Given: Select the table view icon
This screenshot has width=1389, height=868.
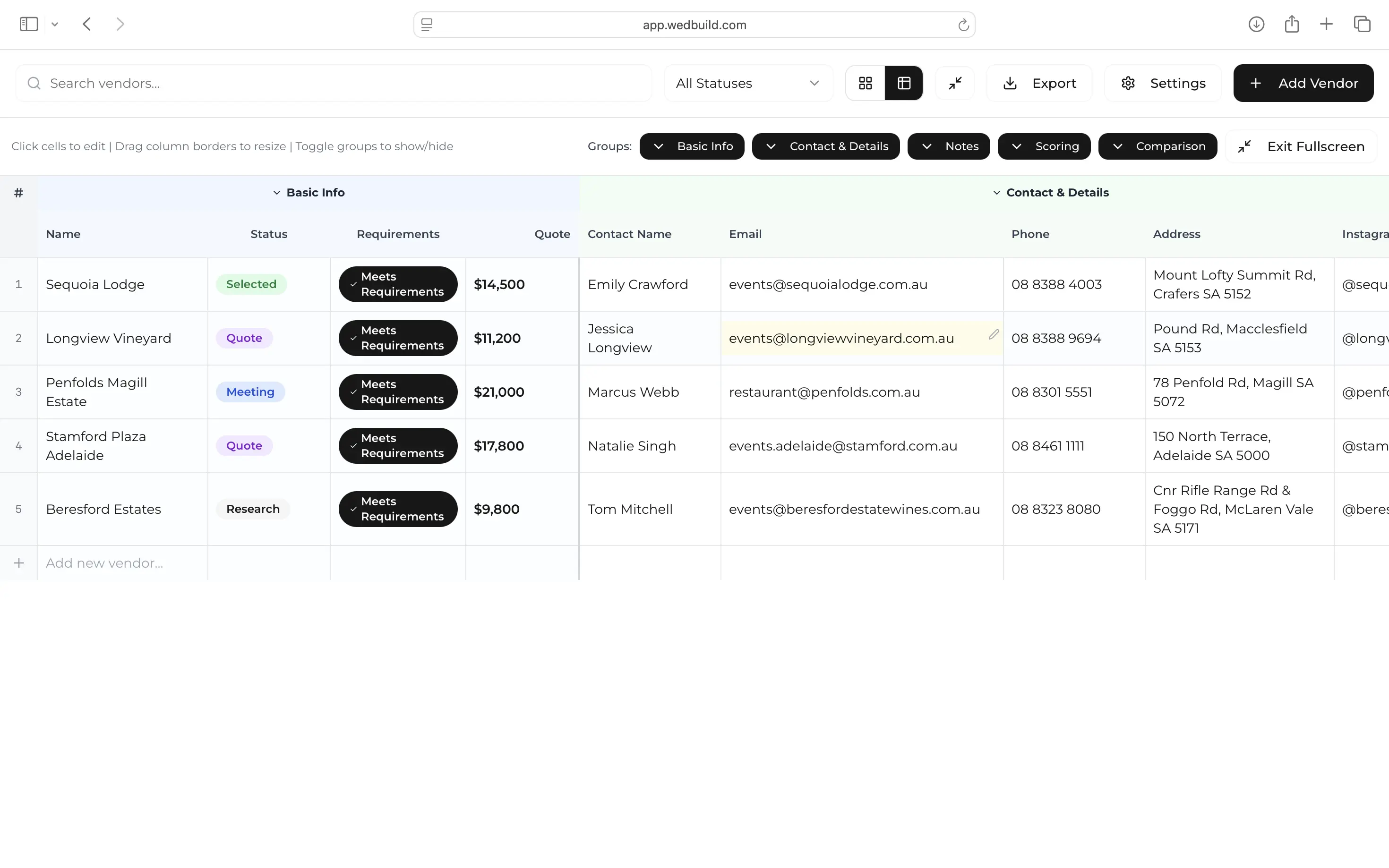Looking at the screenshot, I should click(x=904, y=83).
